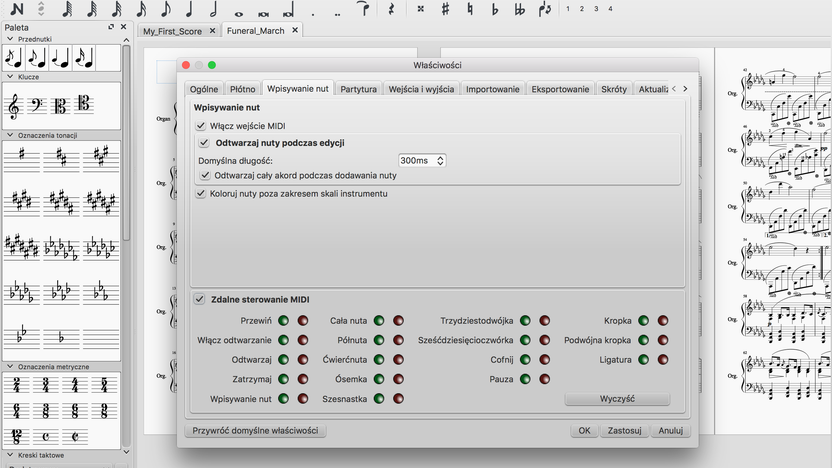Collapse the Oznaczenia tonacji palette section
Screen dimensions: 832x468
pos(10,135)
